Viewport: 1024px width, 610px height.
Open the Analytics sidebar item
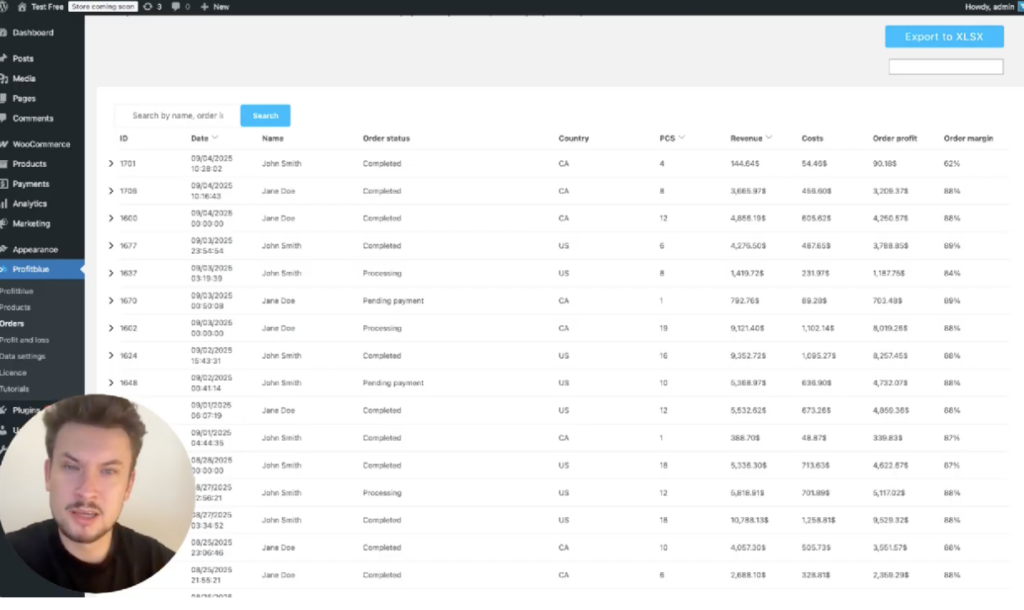pos(29,204)
